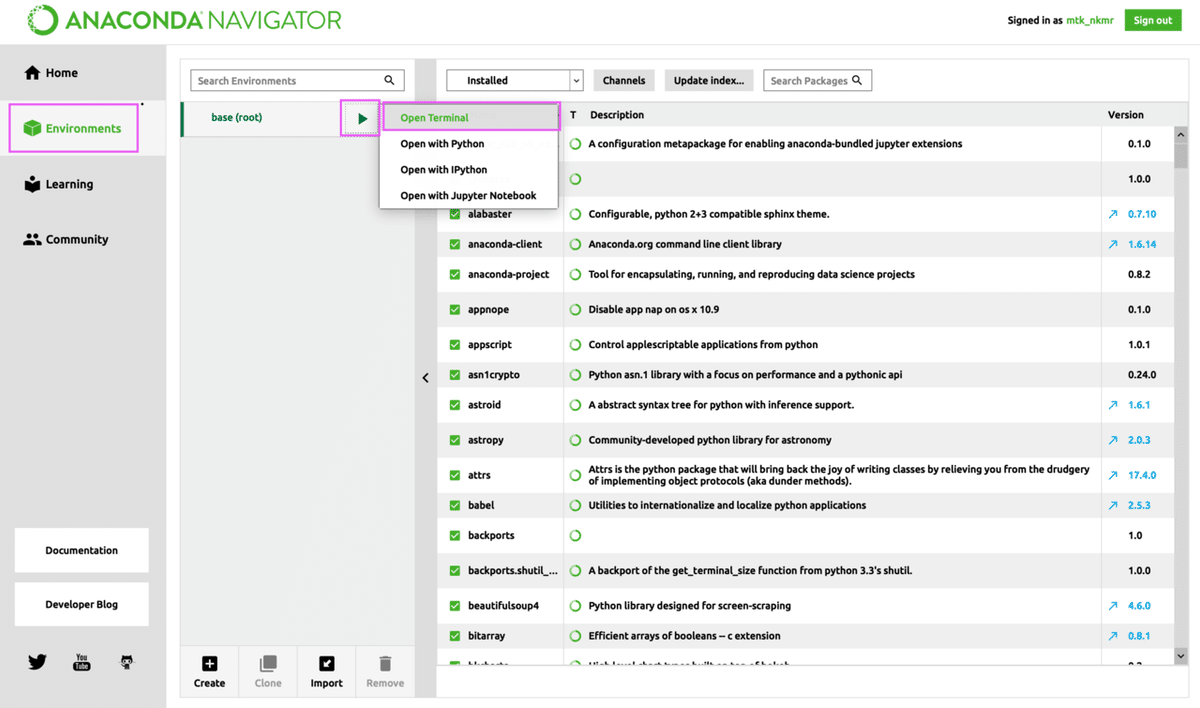Select Open with Jupyter Notebook
The height and width of the screenshot is (708, 1200).
click(x=468, y=196)
